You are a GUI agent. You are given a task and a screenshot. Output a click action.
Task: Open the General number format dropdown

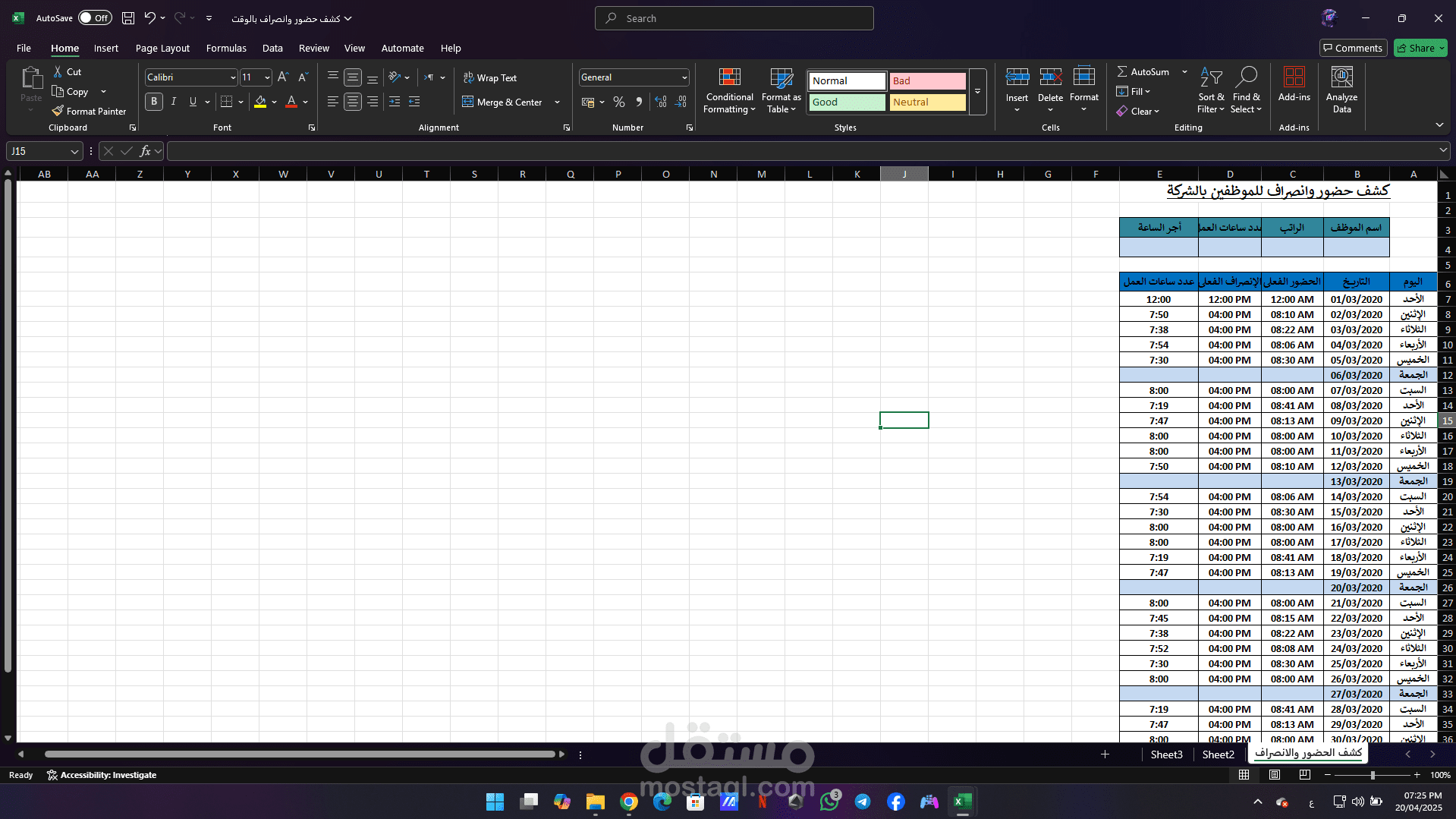tap(684, 77)
